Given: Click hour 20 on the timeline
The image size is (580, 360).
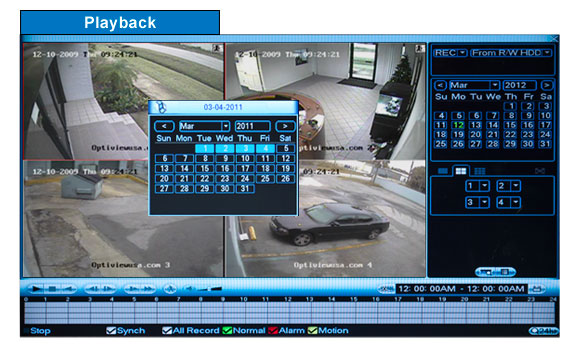Looking at the screenshot, I should pyautogui.click(x=465, y=299).
